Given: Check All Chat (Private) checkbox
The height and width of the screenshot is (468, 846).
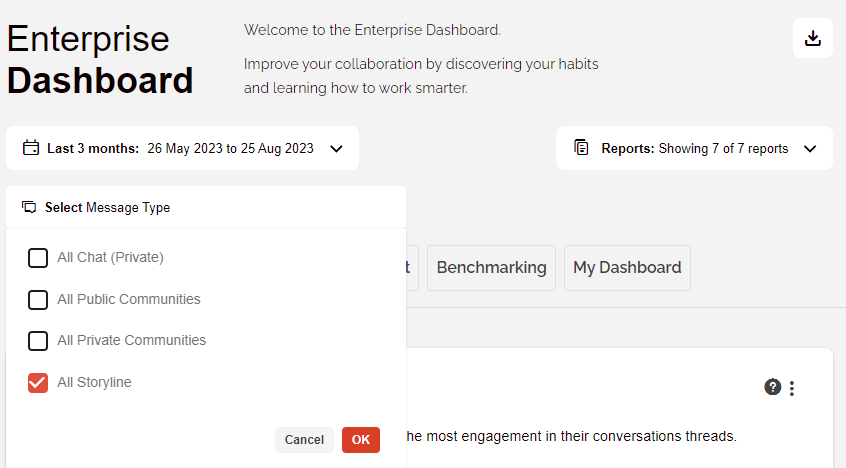Looking at the screenshot, I should tap(38, 257).
